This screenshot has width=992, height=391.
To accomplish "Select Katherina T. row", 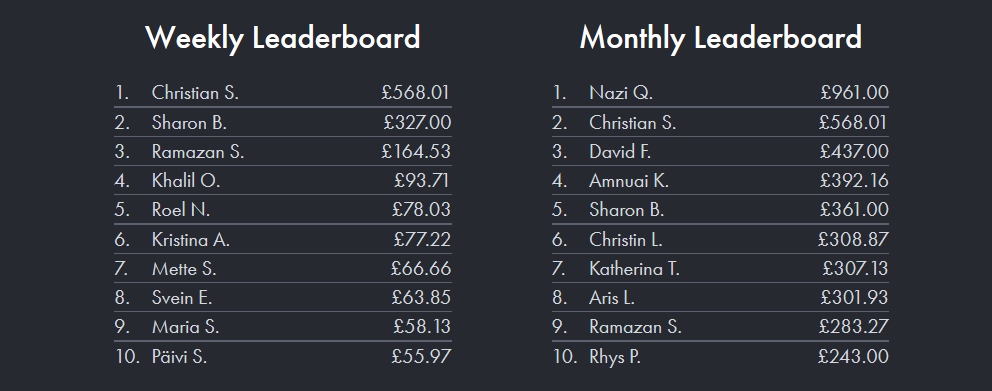I will (x=720, y=268).
